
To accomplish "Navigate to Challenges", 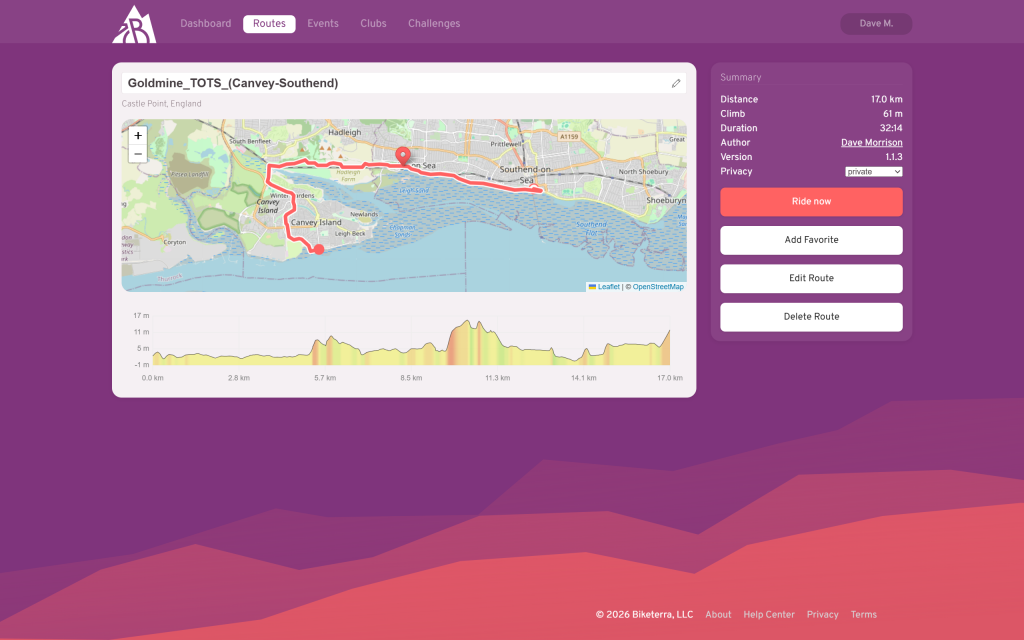I will click(x=434, y=24).
